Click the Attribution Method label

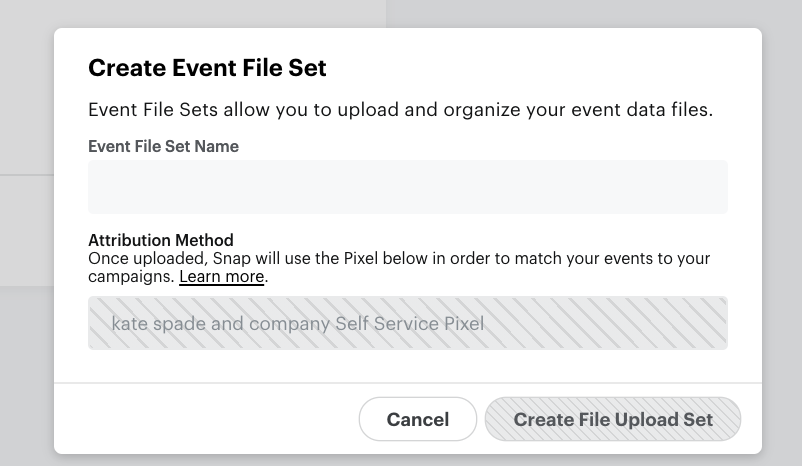click(x=160, y=240)
